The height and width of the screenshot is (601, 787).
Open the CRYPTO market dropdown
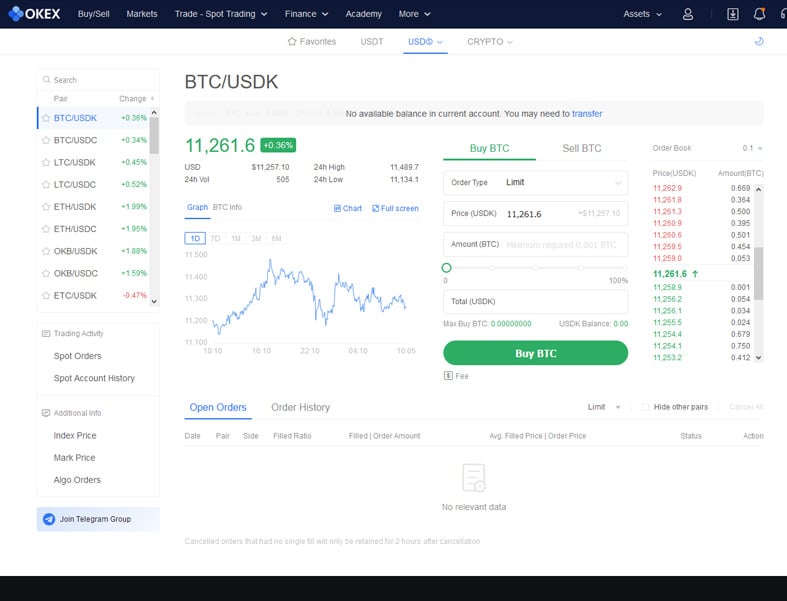pos(490,42)
